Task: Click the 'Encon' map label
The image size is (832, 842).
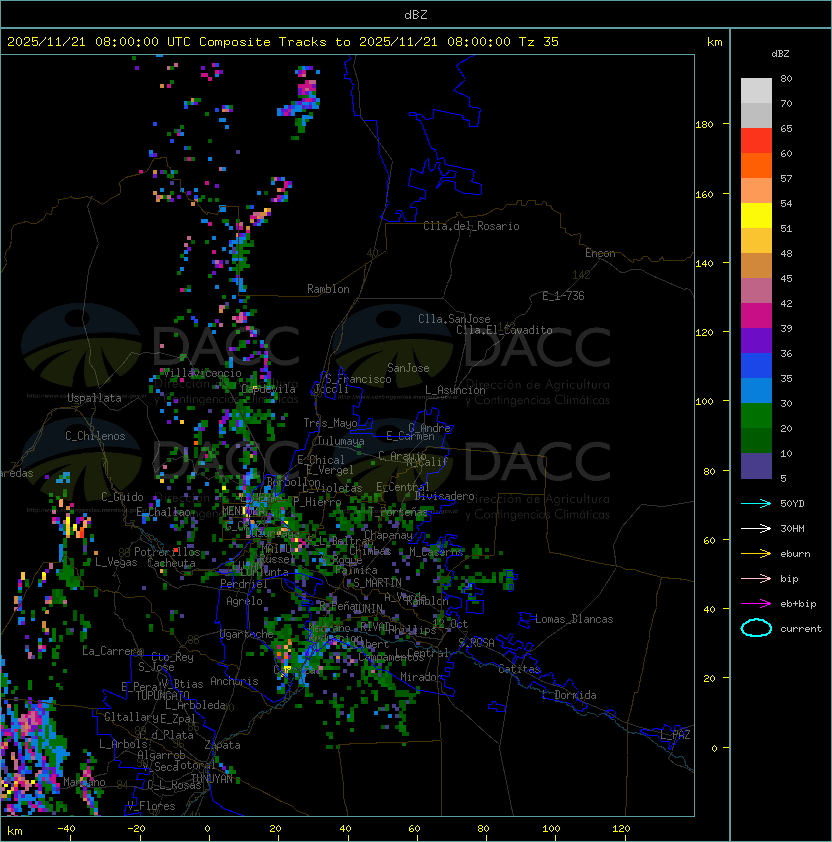Action: (600, 253)
